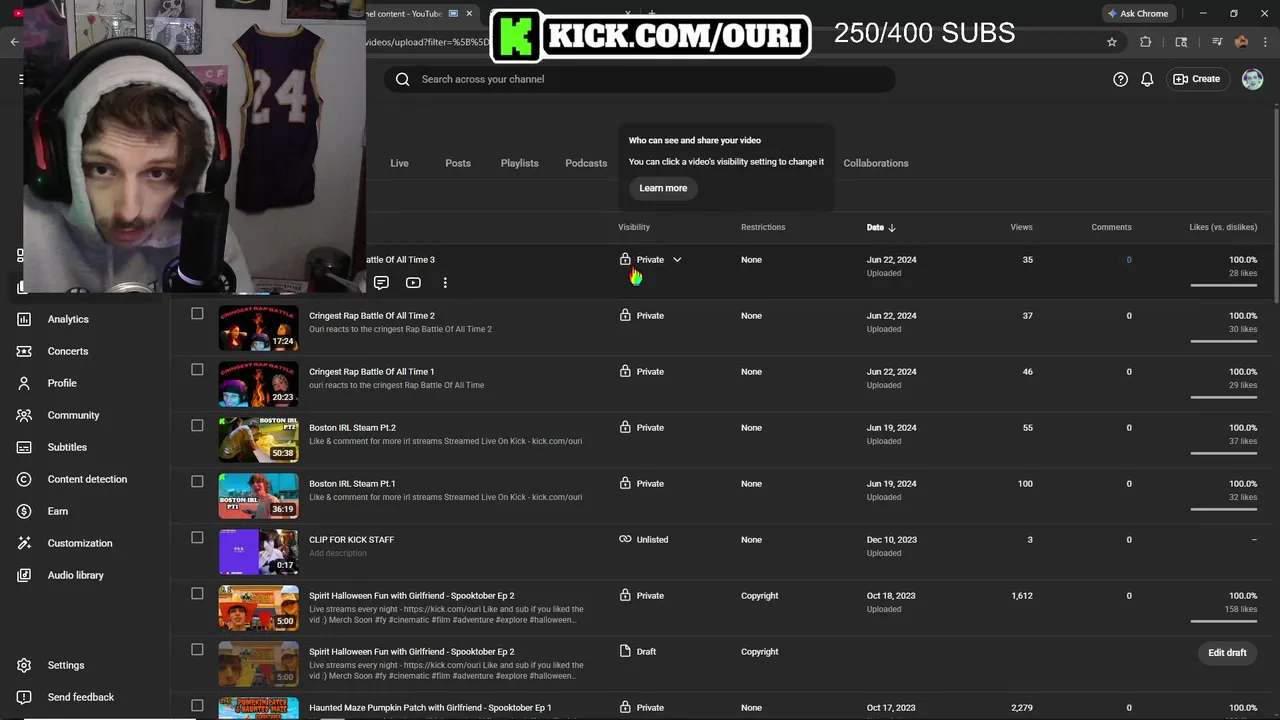Open thumbnail of Boston IRL Steam Pt.1
Screen dimensions: 1280x720
pyautogui.click(x=259, y=496)
